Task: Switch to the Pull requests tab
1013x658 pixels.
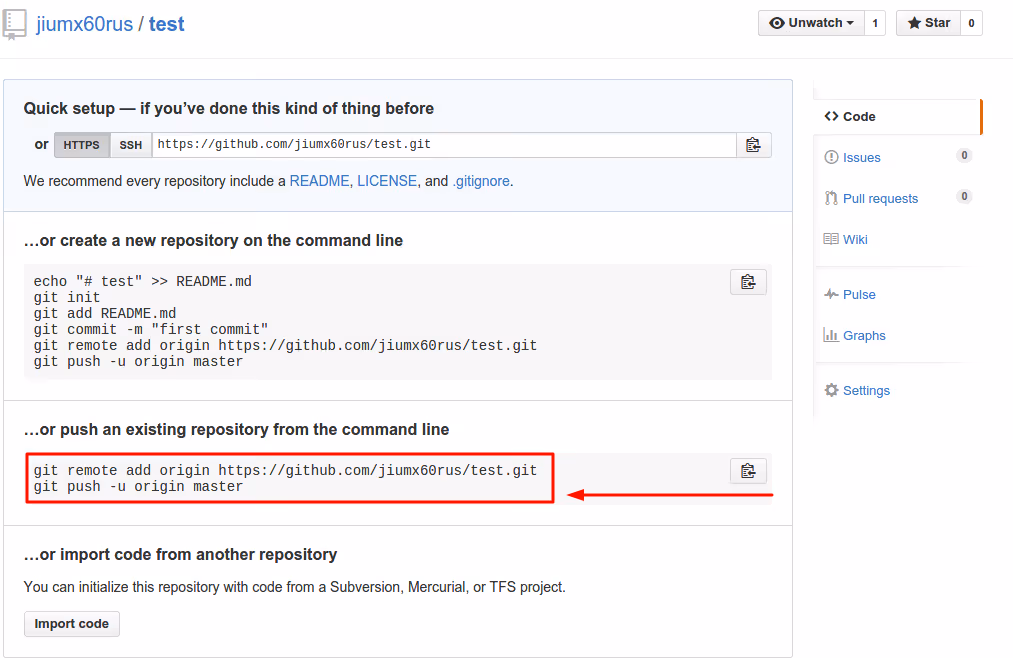Action: [878, 198]
